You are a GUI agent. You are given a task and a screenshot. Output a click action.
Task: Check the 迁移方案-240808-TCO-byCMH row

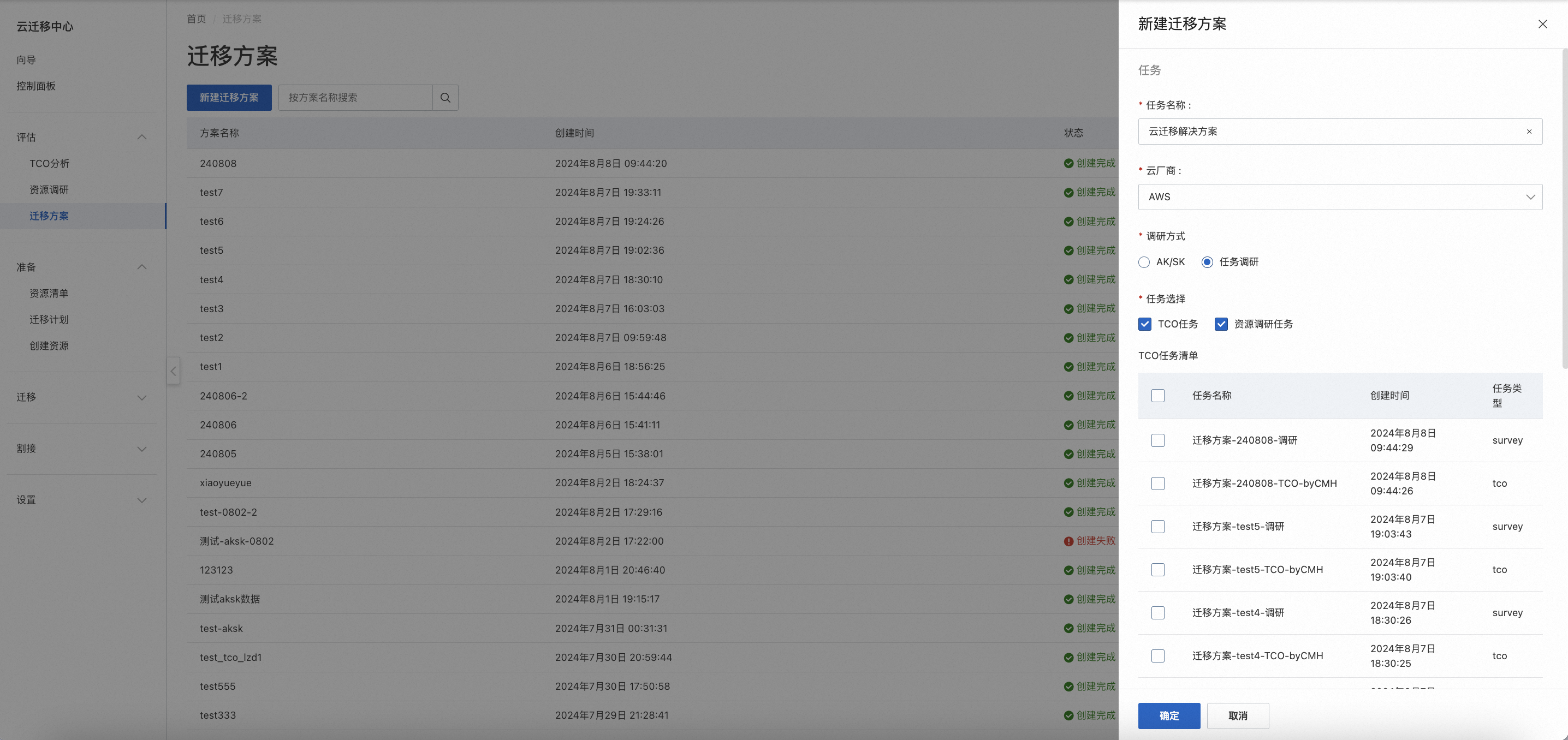1158,483
